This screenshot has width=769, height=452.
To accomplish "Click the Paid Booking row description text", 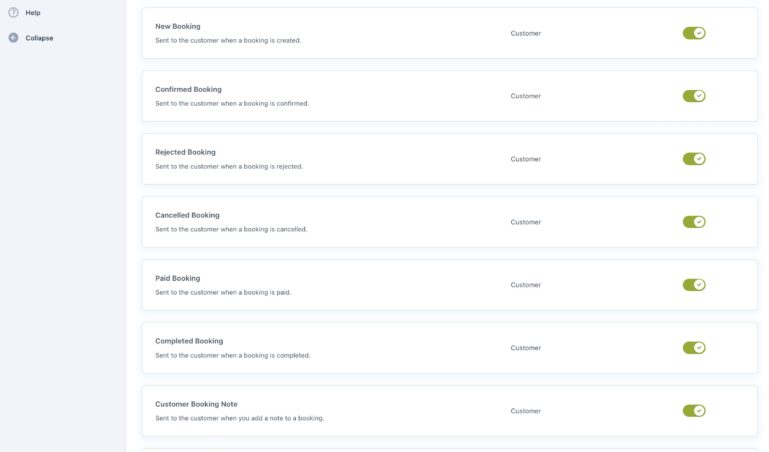I will pyautogui.click(x=223, y=292).
